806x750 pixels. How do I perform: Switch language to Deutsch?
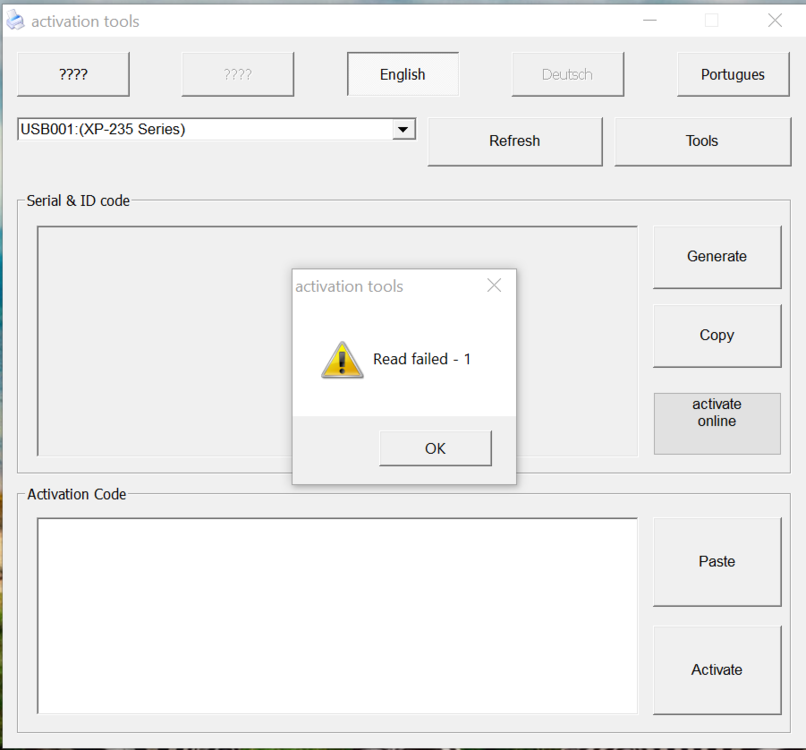567,74
